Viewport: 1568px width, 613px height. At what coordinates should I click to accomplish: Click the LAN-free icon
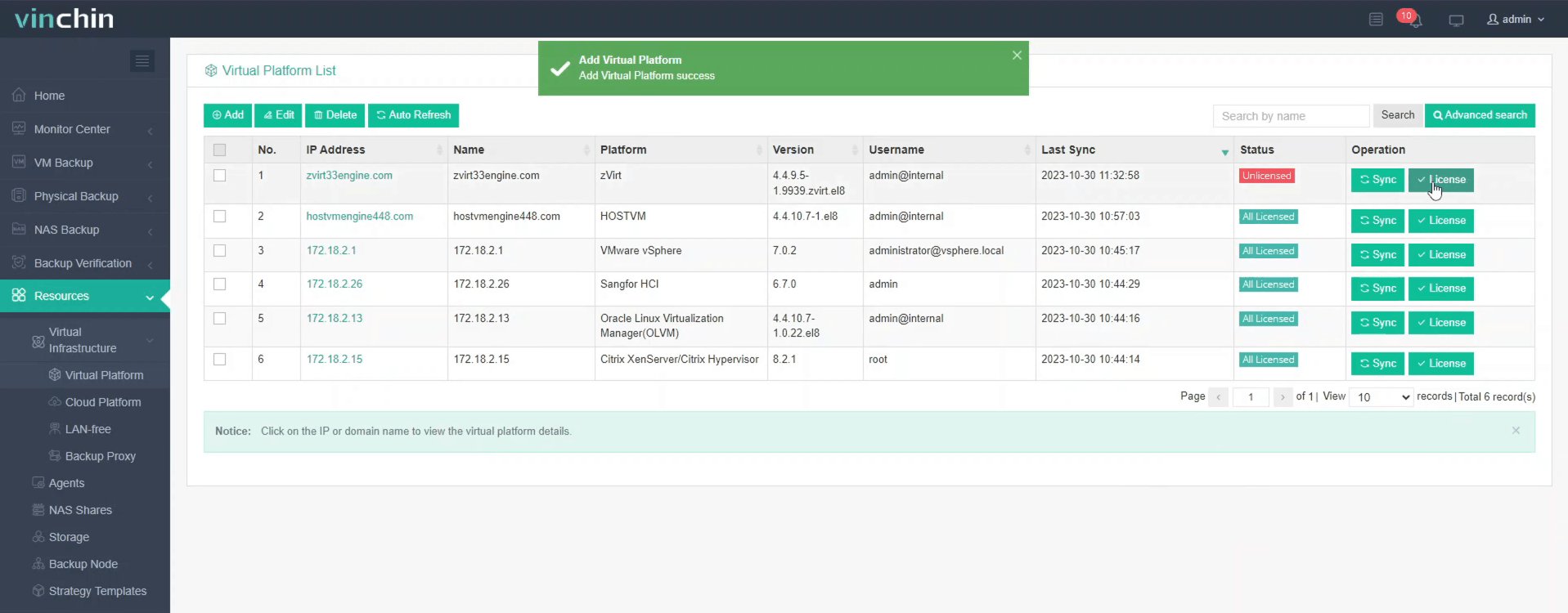coord(55,429)
